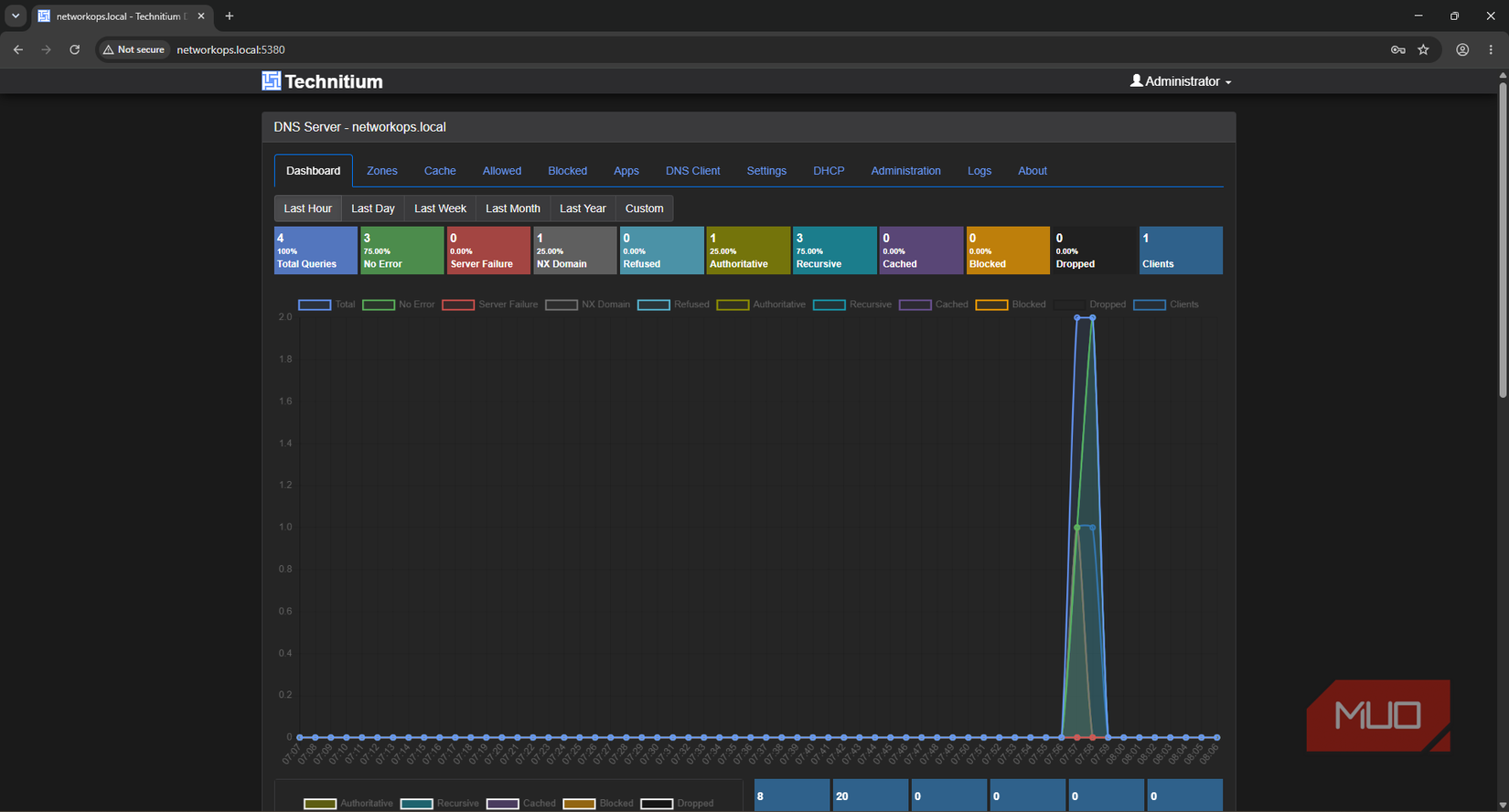
Task: Click the Server Failure stat tile
Action: pyautogui.click(x=488, y=251)
